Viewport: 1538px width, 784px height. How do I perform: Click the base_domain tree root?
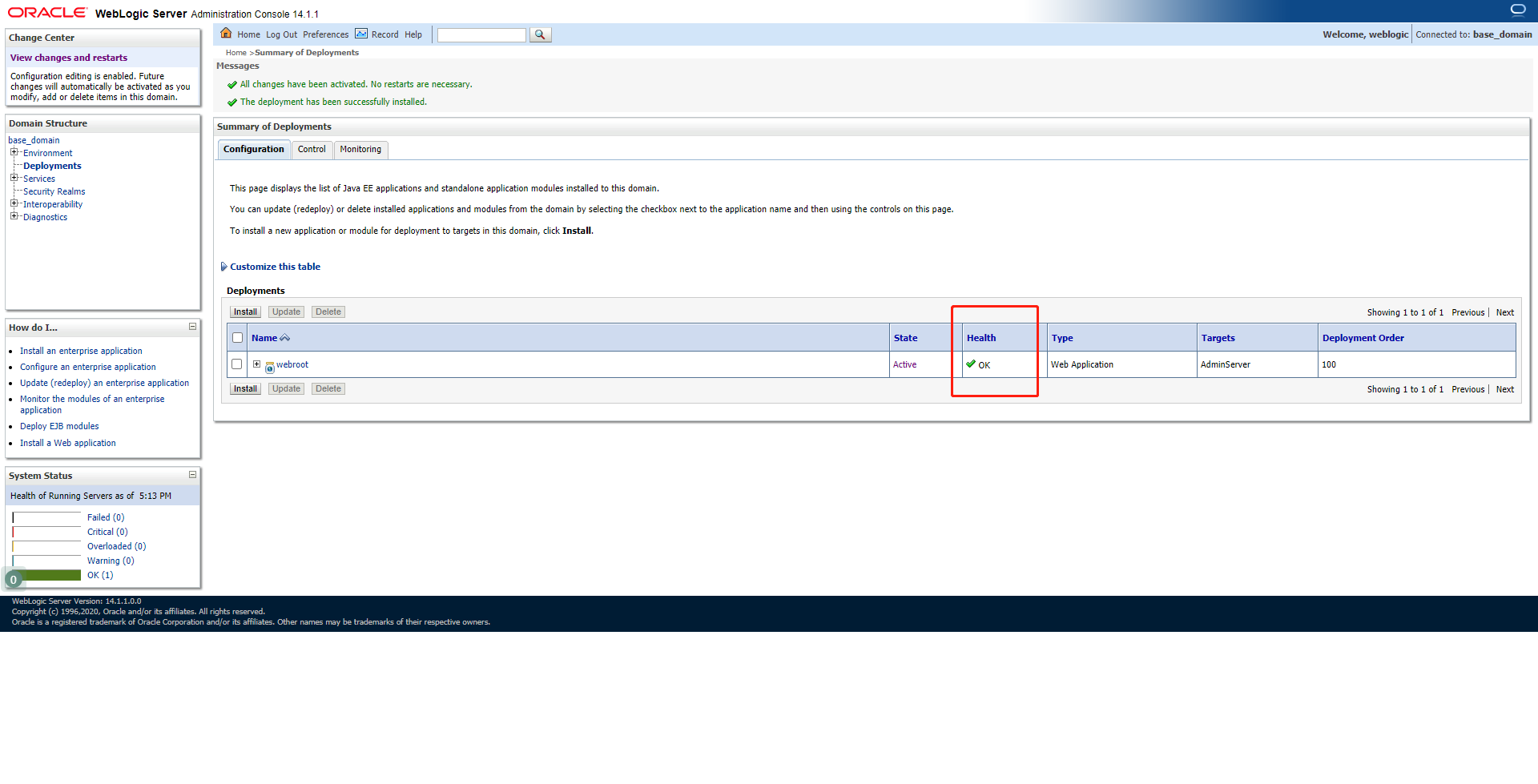34,140
